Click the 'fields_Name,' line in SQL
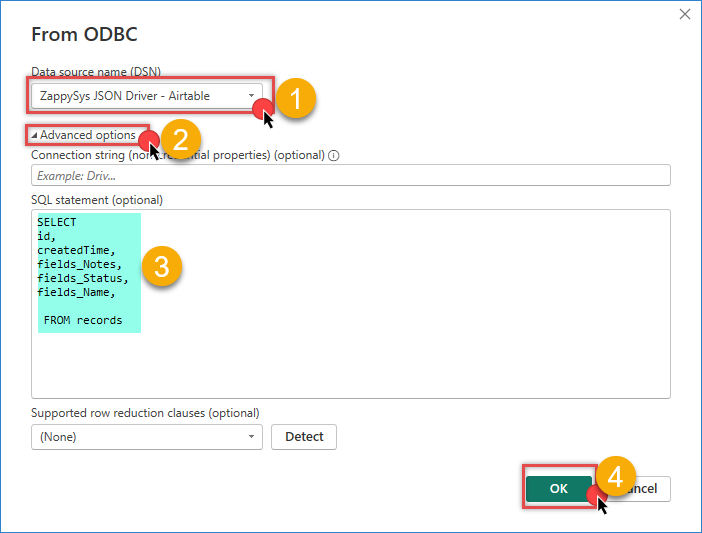 pos(76,292)
